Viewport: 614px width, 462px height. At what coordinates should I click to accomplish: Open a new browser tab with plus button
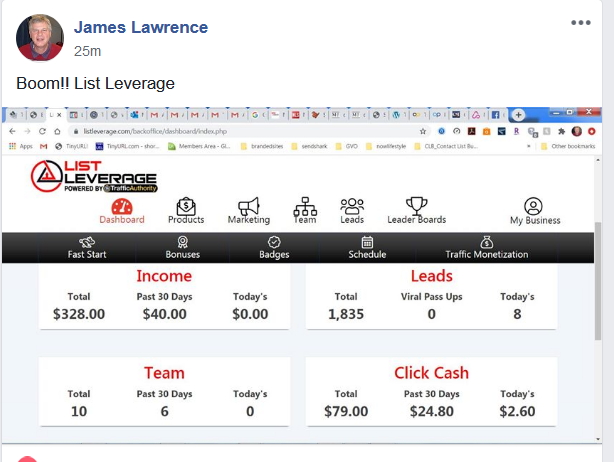coord(518,115)
